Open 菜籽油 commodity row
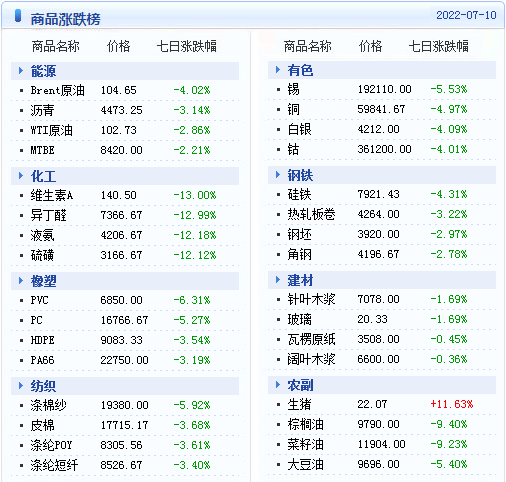Image resolution: width=506 pixels, height=482 pixels. pyautogui.click(x=382, y=444)
